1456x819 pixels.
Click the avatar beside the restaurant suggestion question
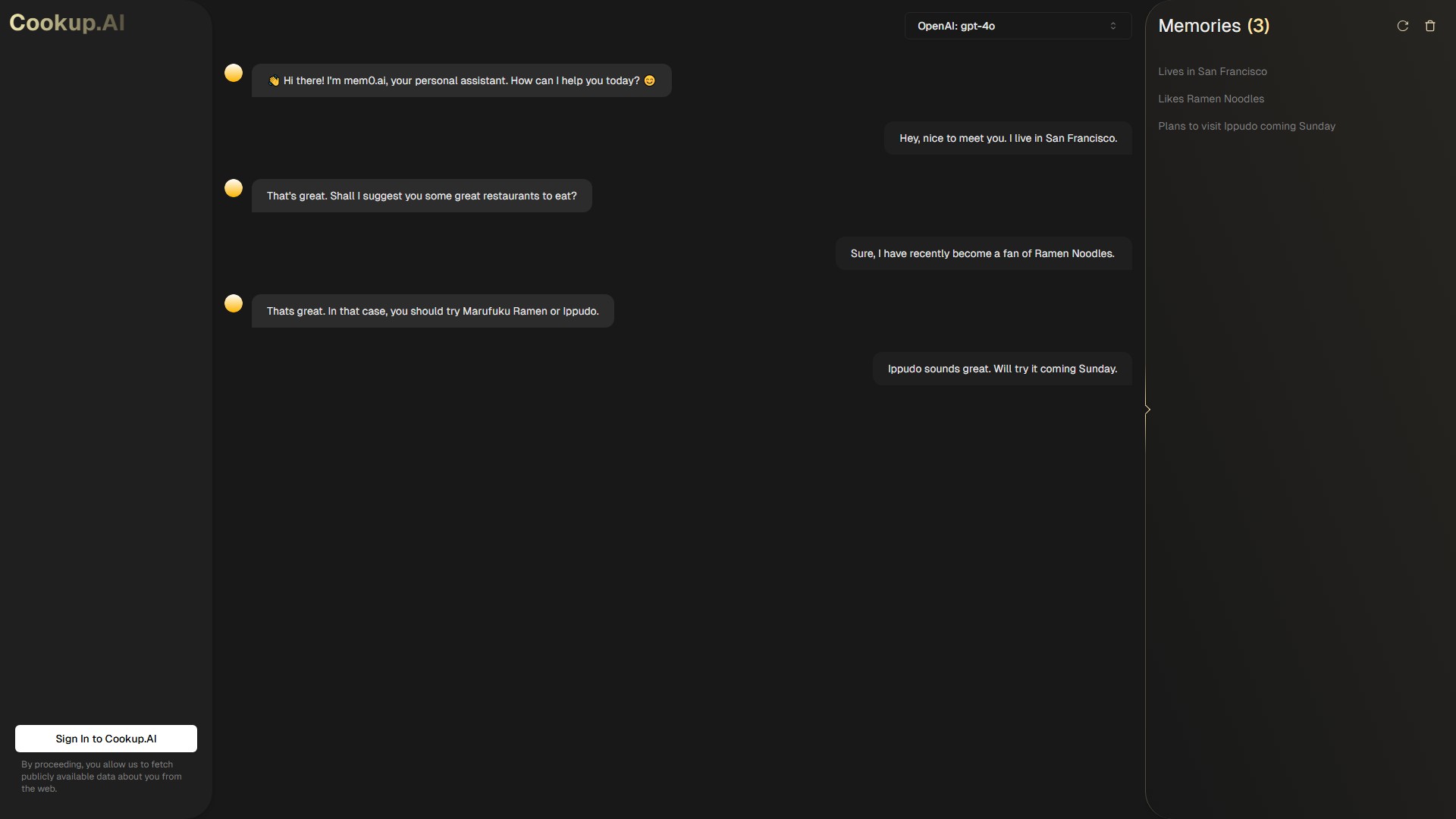[x=234, y=188]
